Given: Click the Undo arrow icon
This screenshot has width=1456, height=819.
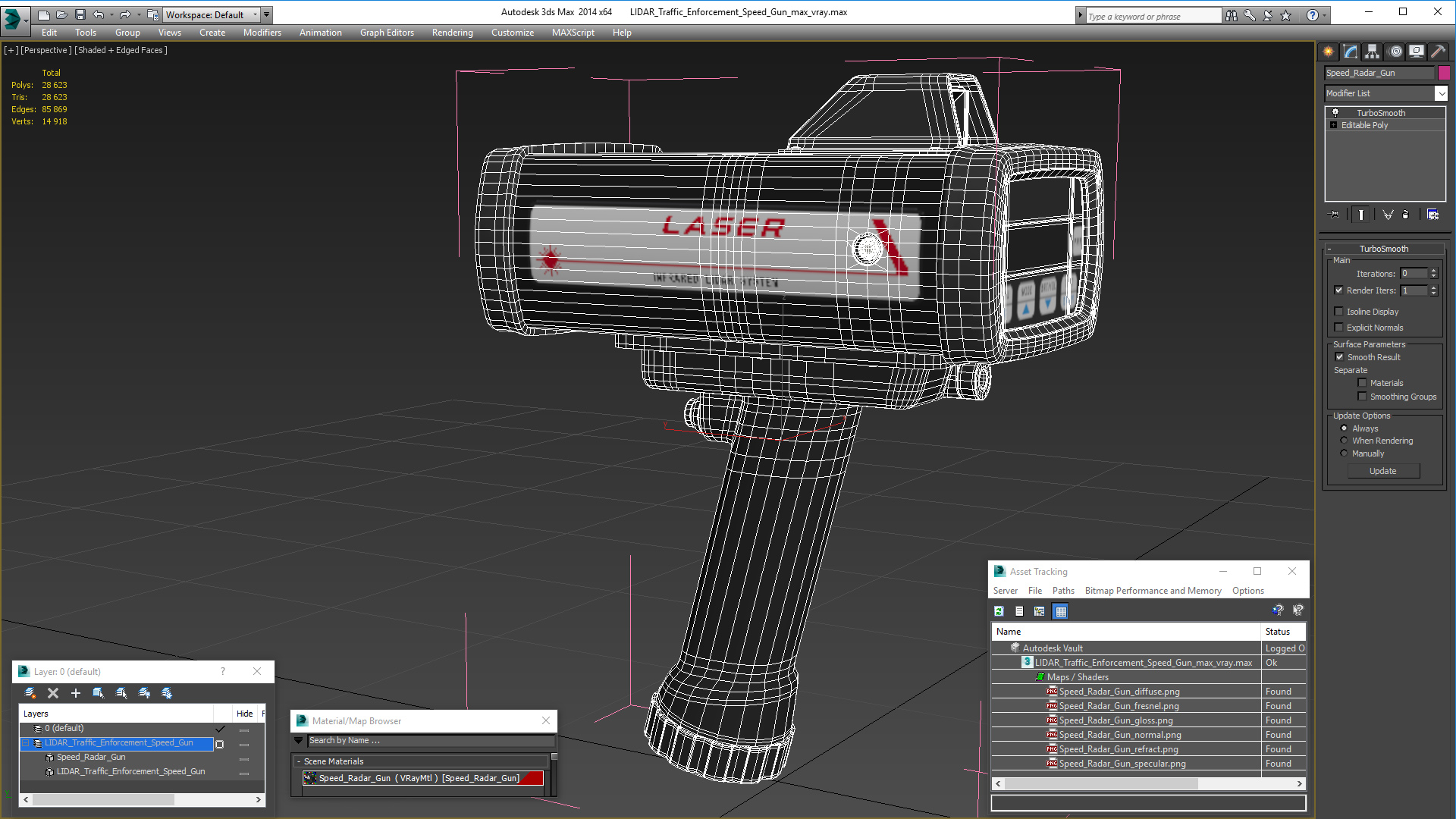Looking at the screenshot, I should pyautogui.click(x=98, y=14).
